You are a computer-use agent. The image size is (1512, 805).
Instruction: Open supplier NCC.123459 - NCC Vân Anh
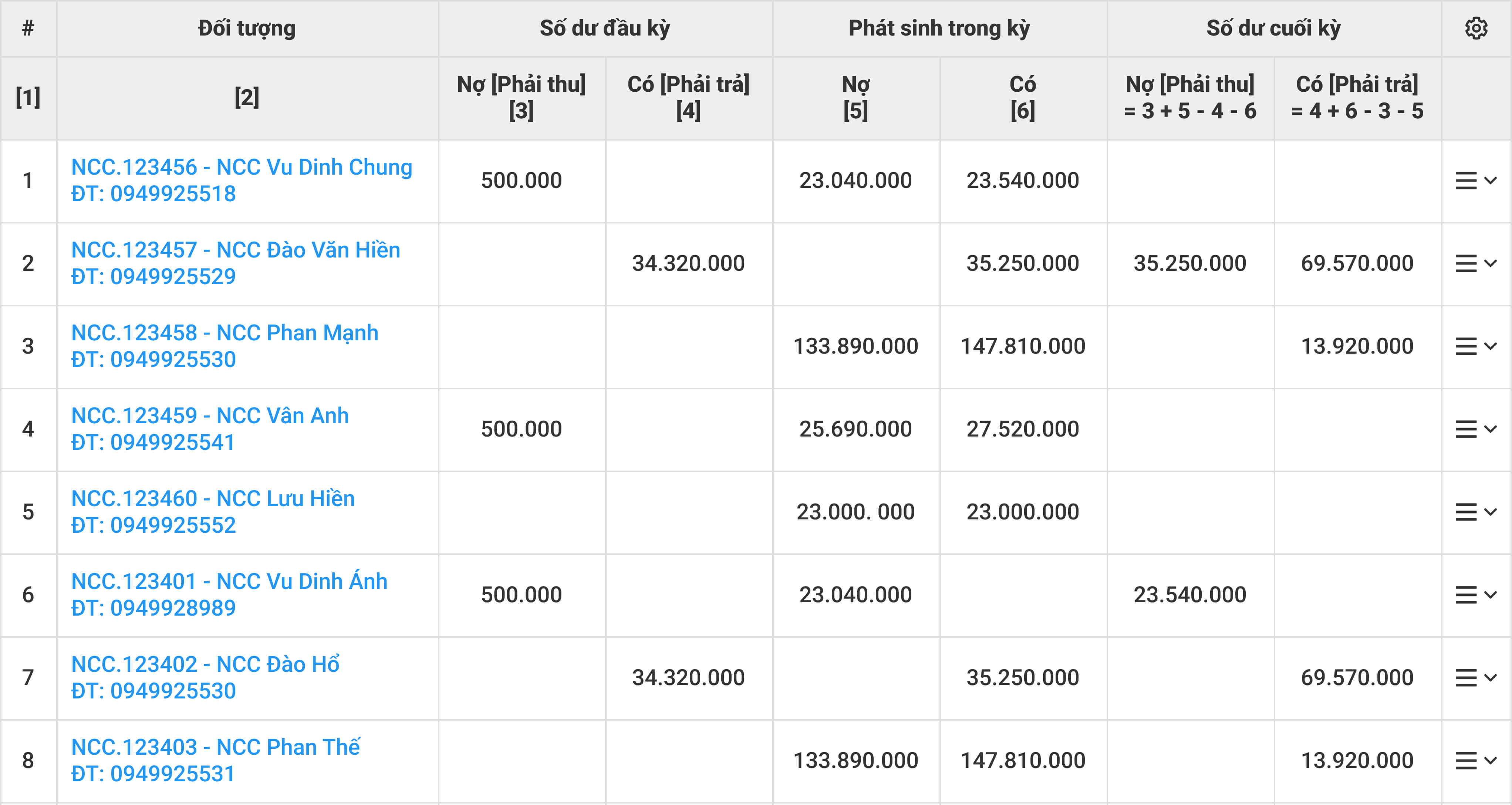[x=210, y=416]
